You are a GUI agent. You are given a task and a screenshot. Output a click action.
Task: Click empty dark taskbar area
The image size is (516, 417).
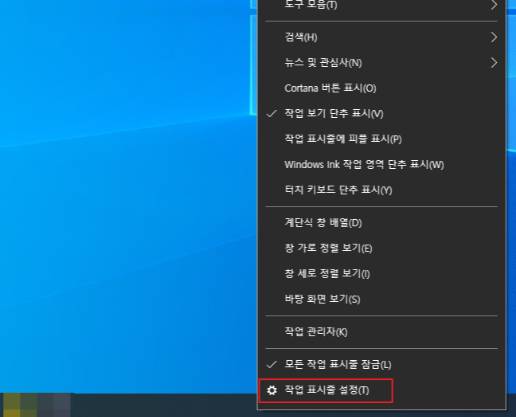coord(163,405)
